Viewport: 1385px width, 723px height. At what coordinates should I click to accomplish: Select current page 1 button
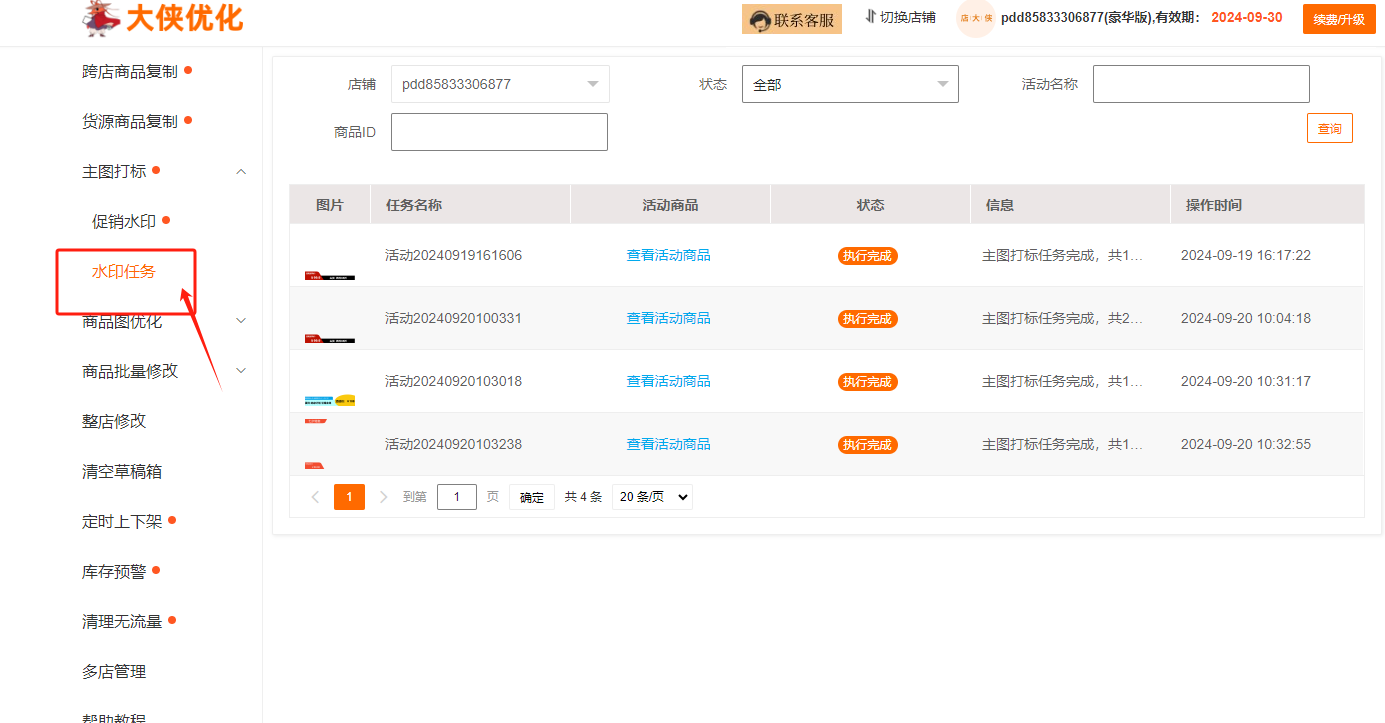click(349, 497)
